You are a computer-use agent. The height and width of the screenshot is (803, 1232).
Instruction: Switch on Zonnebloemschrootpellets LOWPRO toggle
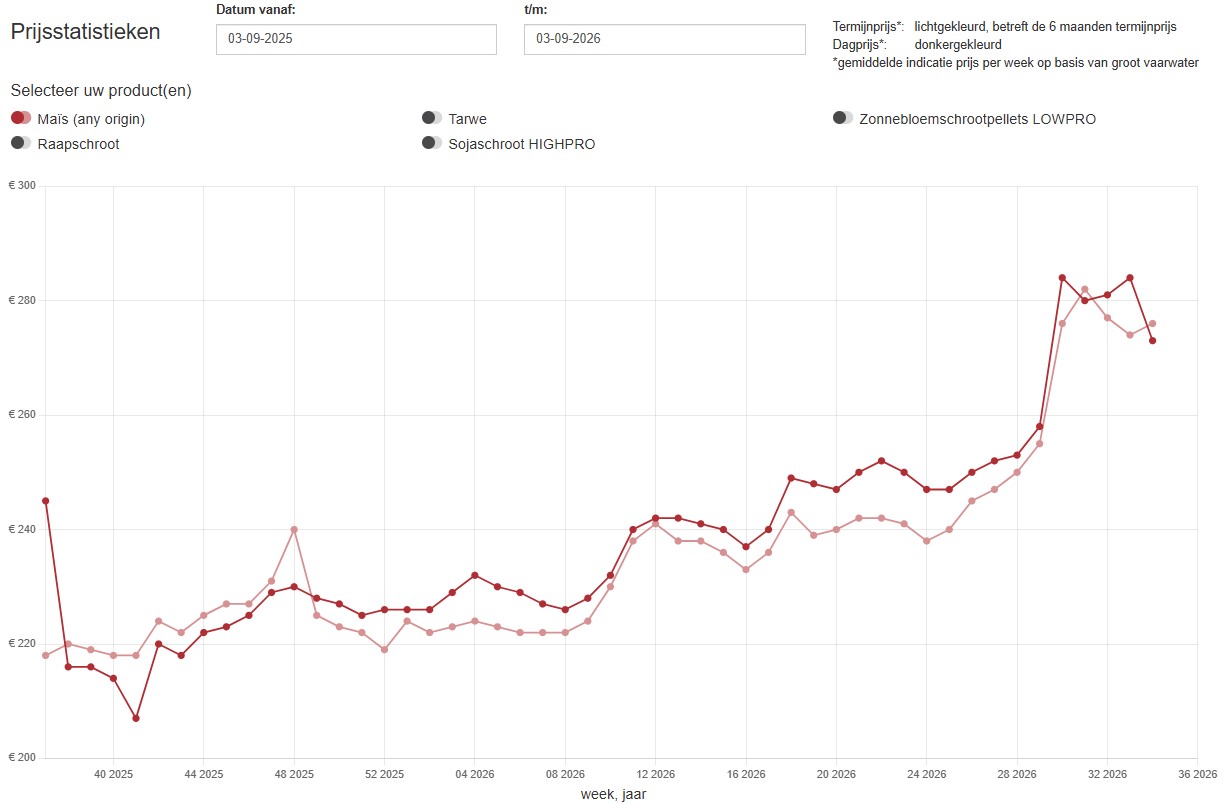[x=843, y=118]
